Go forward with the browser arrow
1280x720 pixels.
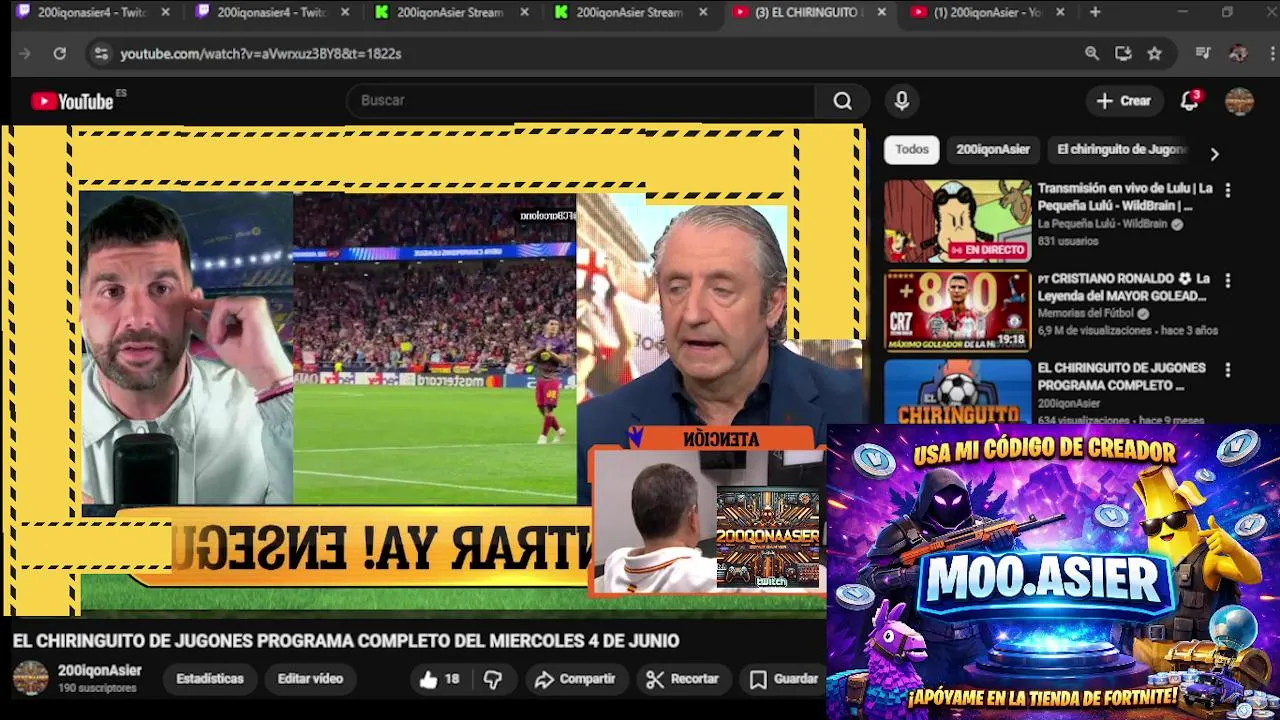coord(25,53)
